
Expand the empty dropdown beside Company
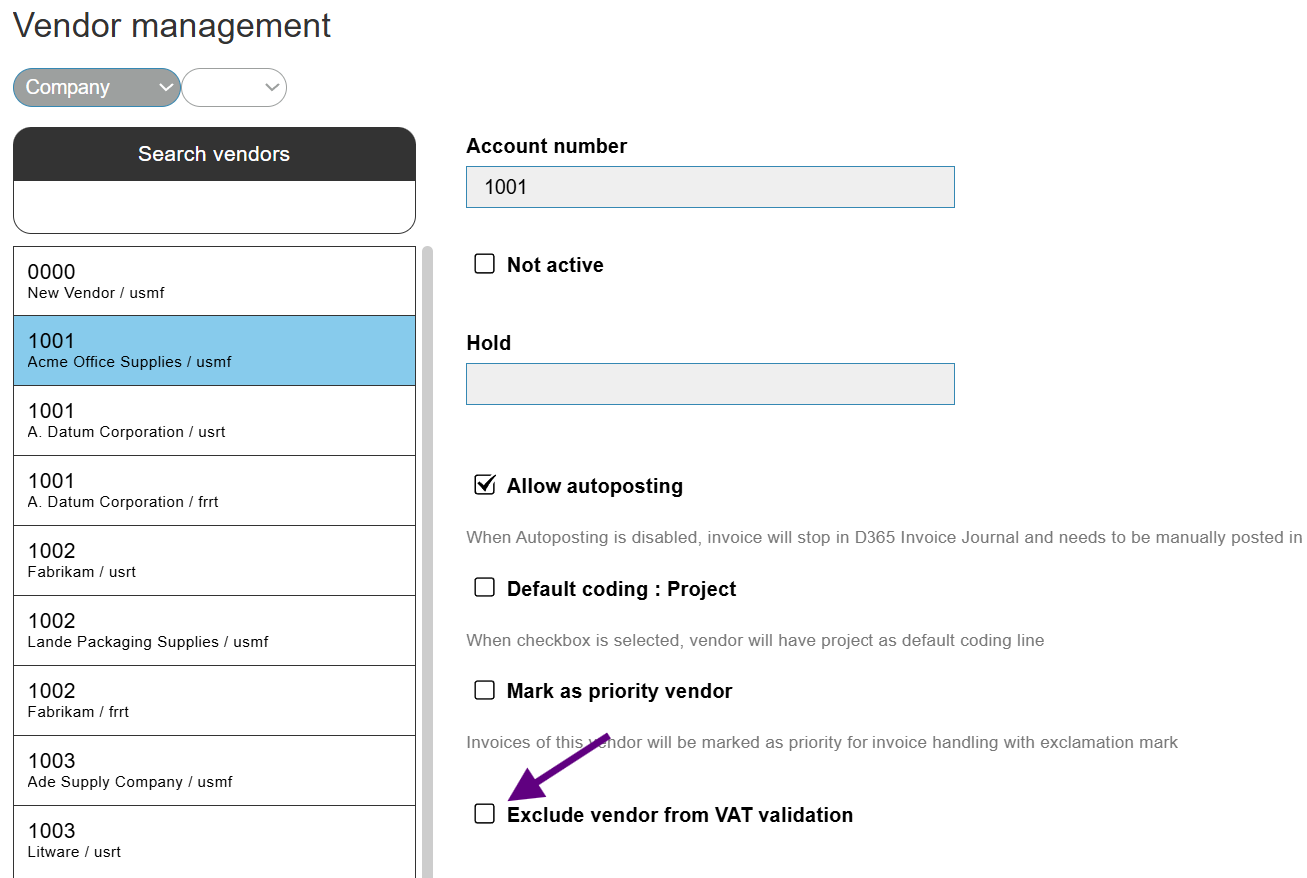[x=234, y=87]
